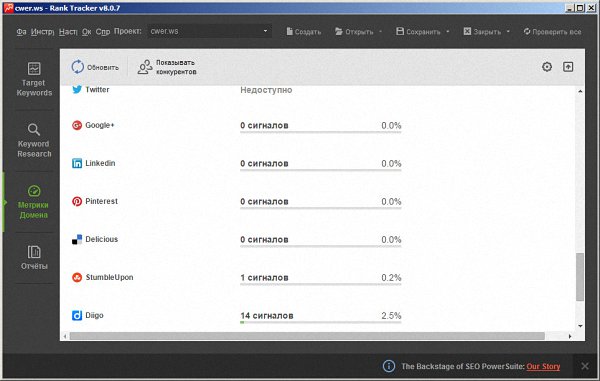Open the Инстр menu
This screenshot has width=600, height=381.
coord(42,32)
